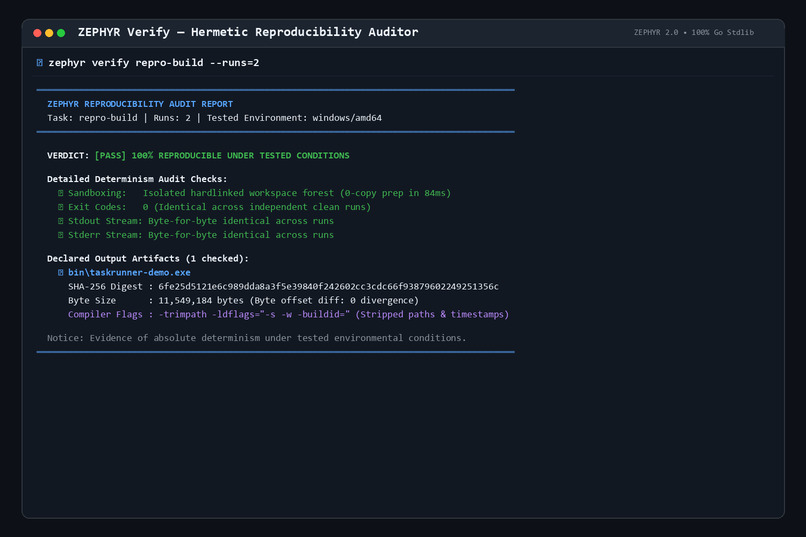The width and height of the screenshot is (806, 537).
Task: Click the green maximize window dot
Action: (61, 33)
